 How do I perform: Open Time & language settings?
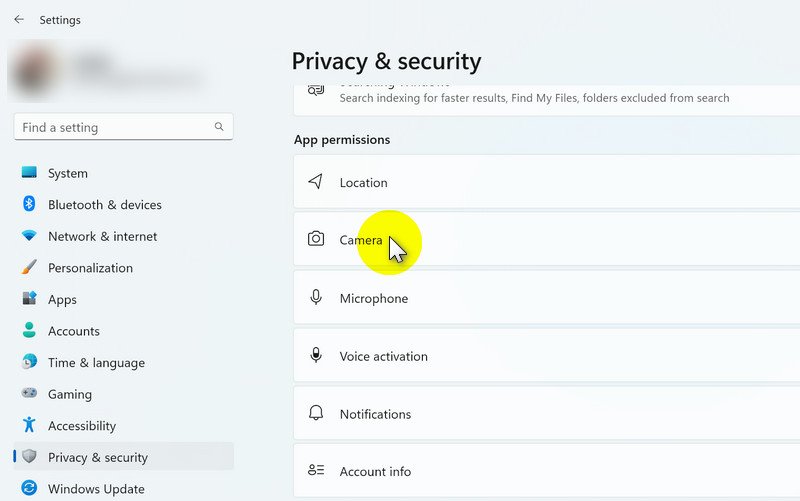[x=96, y=363]
